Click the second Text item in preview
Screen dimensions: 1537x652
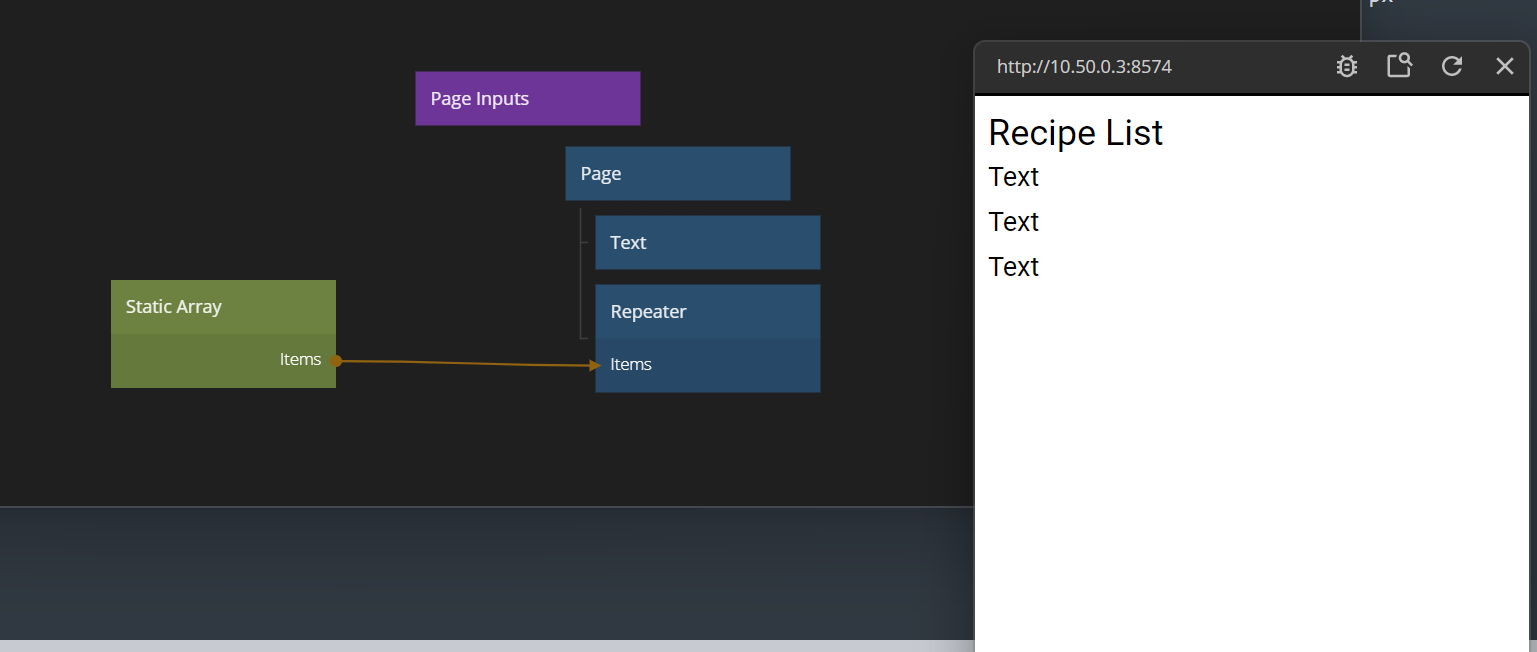point(1013,222)
